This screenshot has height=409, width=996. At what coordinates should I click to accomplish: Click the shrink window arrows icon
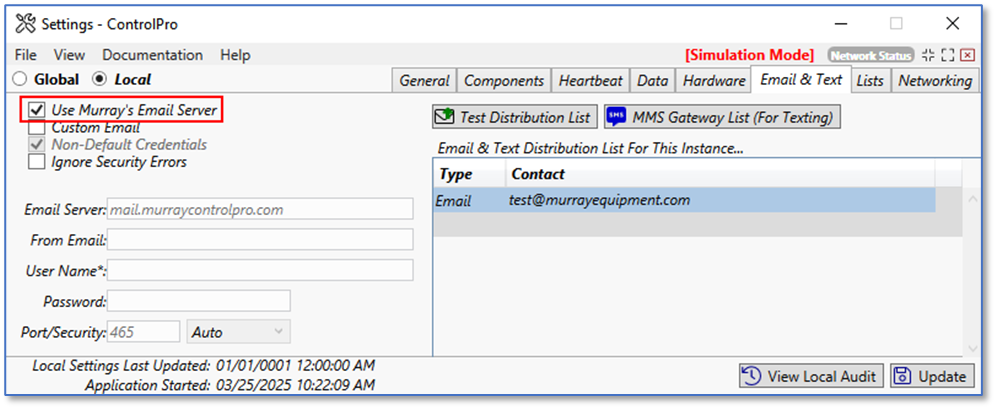[x=928, y=55]
